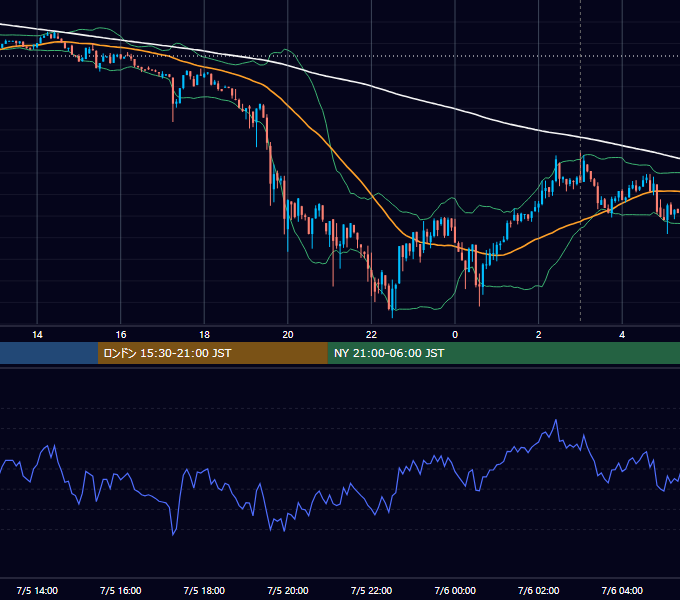Image resolution: width=680 pixels, height=600 pixels.
Task: Click the 7/6 00:00 time label
Action: pos(455,590)
